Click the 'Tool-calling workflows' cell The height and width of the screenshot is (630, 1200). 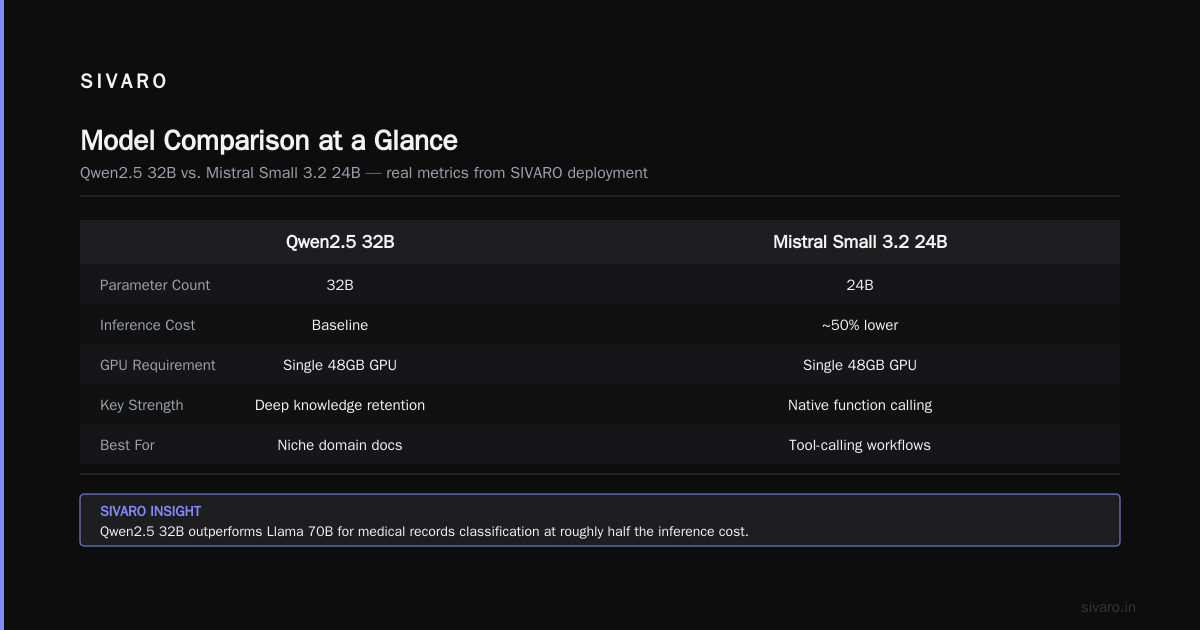click(x=860, y=445)
